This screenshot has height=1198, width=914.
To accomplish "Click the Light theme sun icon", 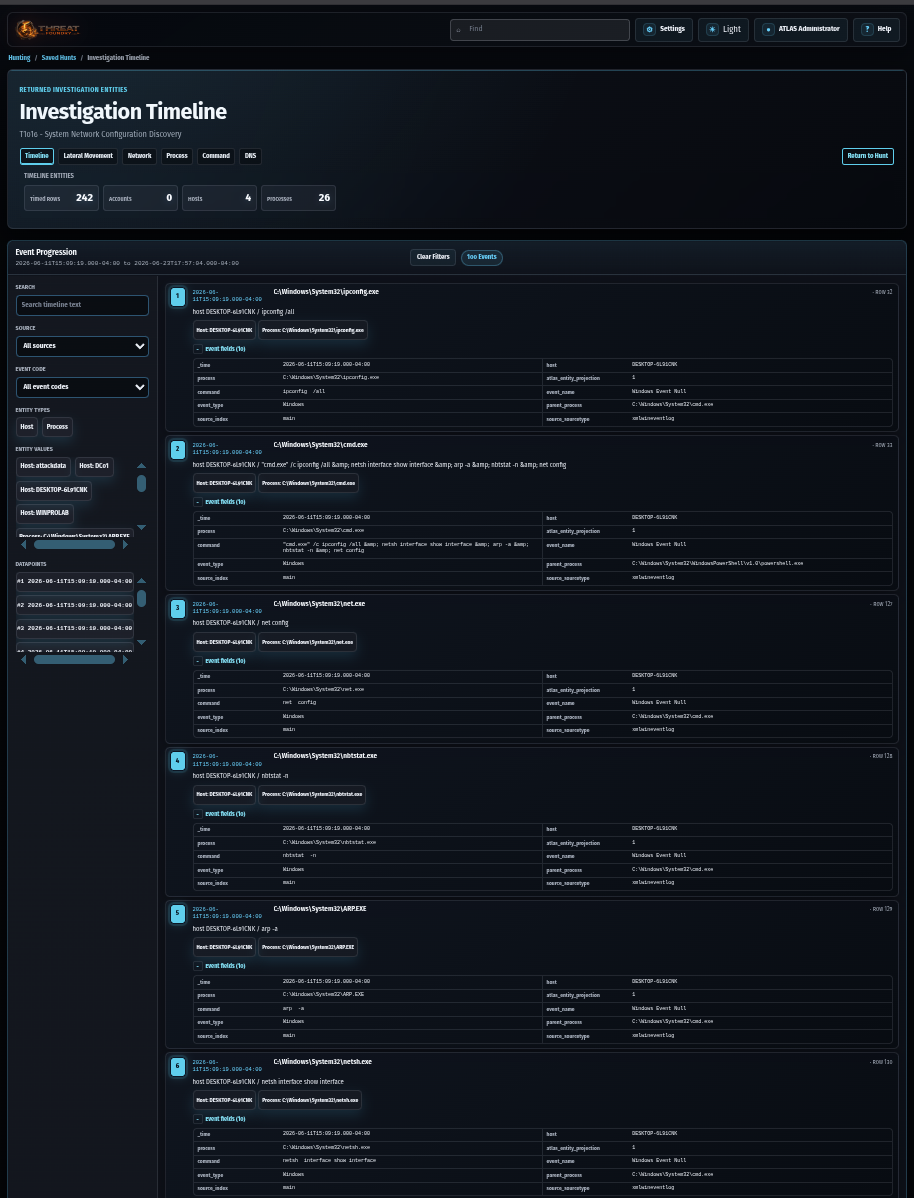I will [712, 29].
